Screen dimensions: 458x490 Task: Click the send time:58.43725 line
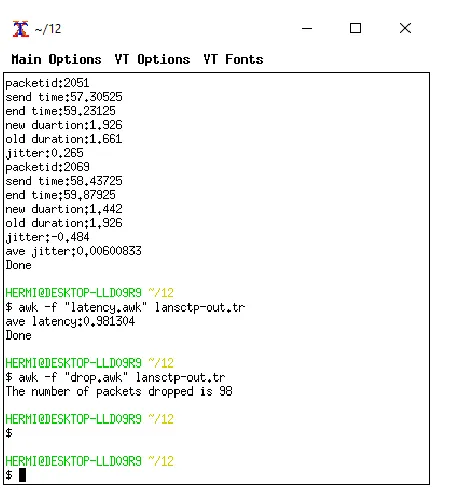64,181
